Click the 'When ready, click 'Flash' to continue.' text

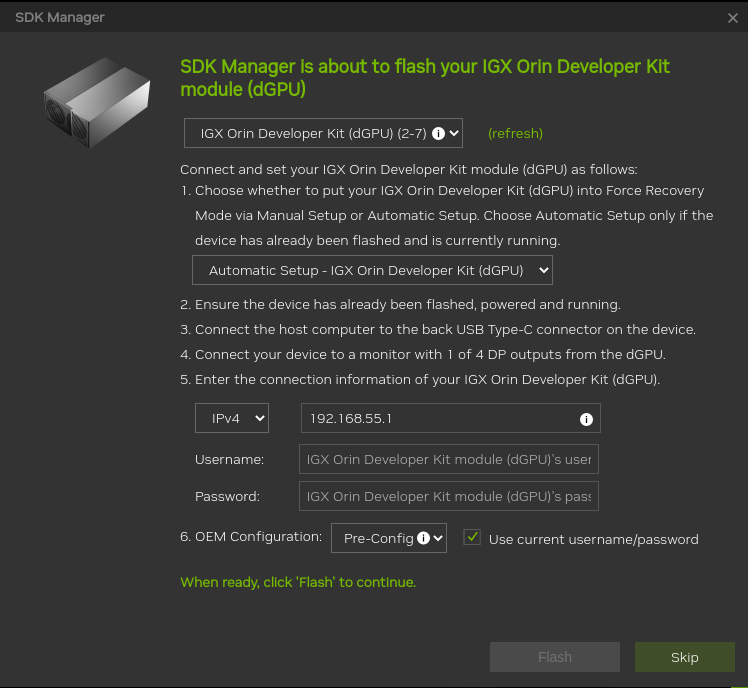[x=298, y=582]
